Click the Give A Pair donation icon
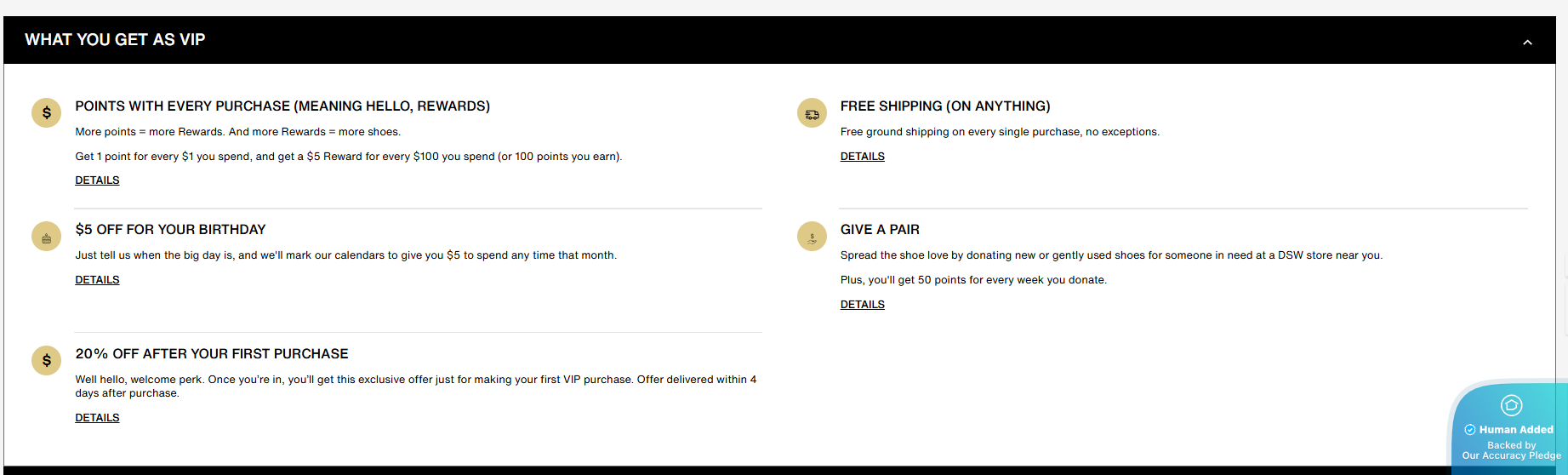 coord(812,236)
